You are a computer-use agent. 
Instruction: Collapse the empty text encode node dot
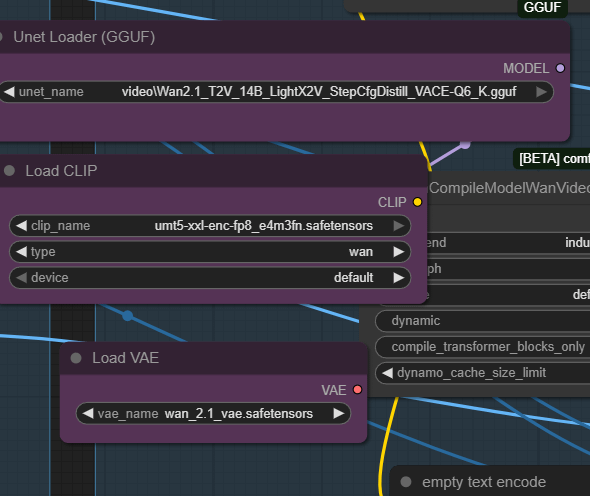click(x=406, y=482)
